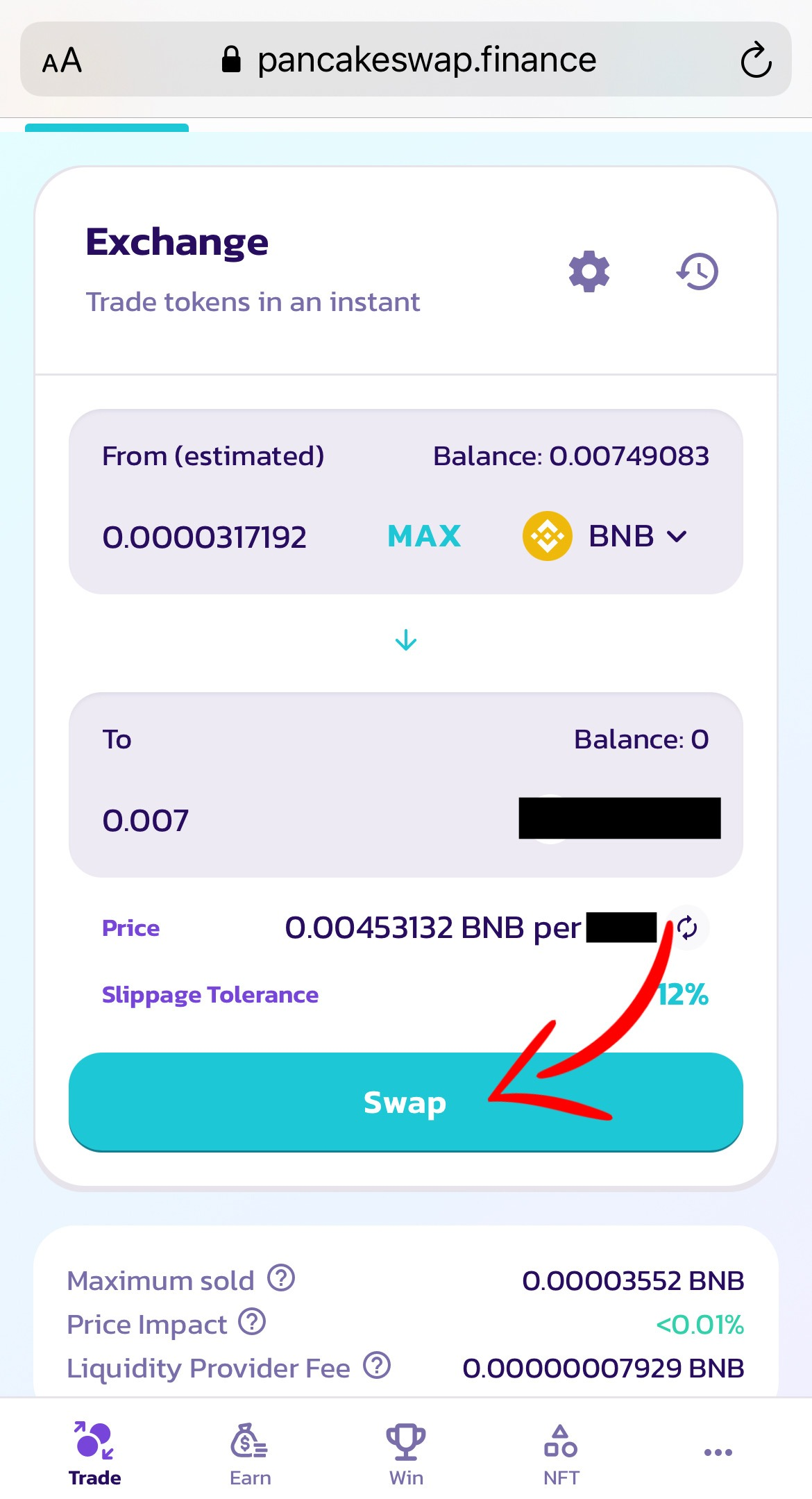This screenshot has height=1499, width=812.
Task: Switch to the Win tab
Action: click(x=406, y=1454)
